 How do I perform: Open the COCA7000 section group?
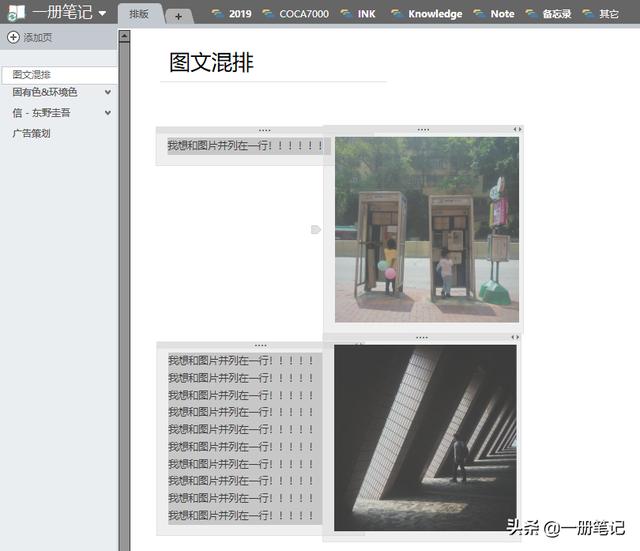click(304, 14)
